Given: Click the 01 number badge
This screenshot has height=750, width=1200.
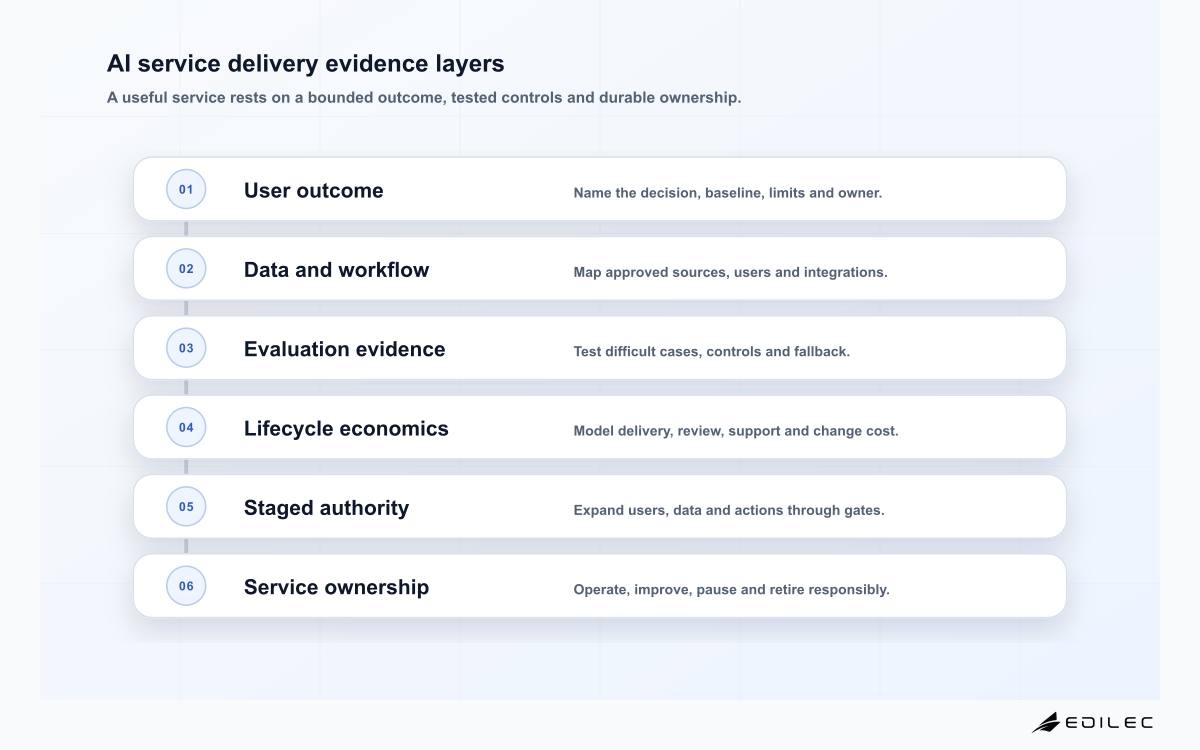Looking at the screenshot, I should (x=186, y=189).
